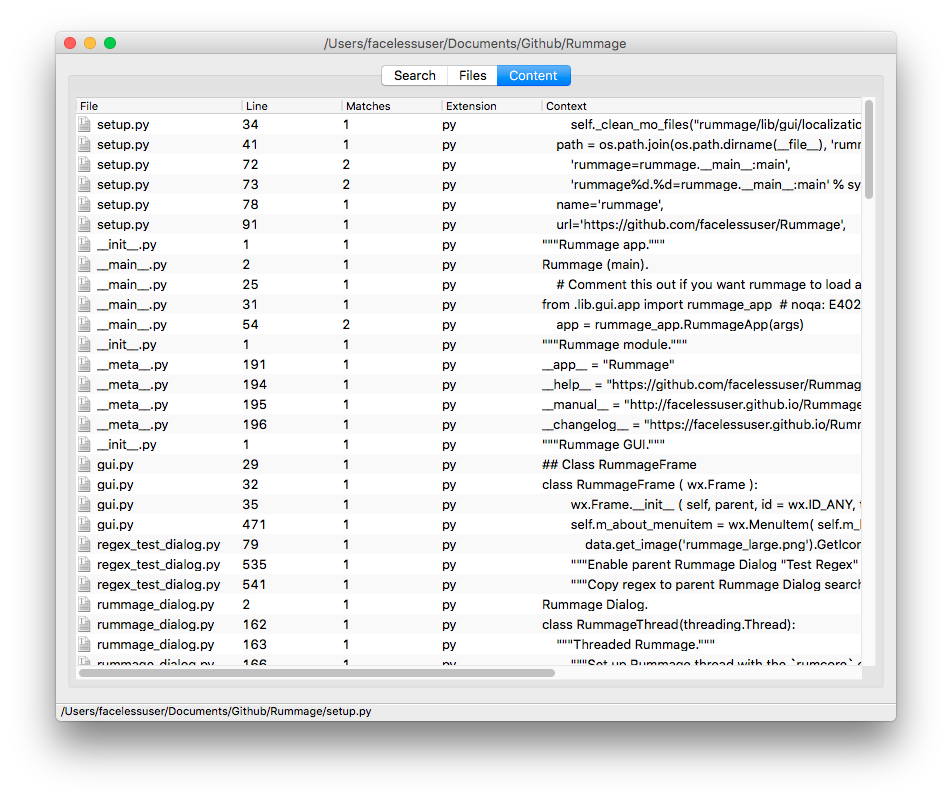This screenshot has width=952, height=801.
Task: Click the green zoom window button
Action: pyautogui.click(x=110, y=43)
